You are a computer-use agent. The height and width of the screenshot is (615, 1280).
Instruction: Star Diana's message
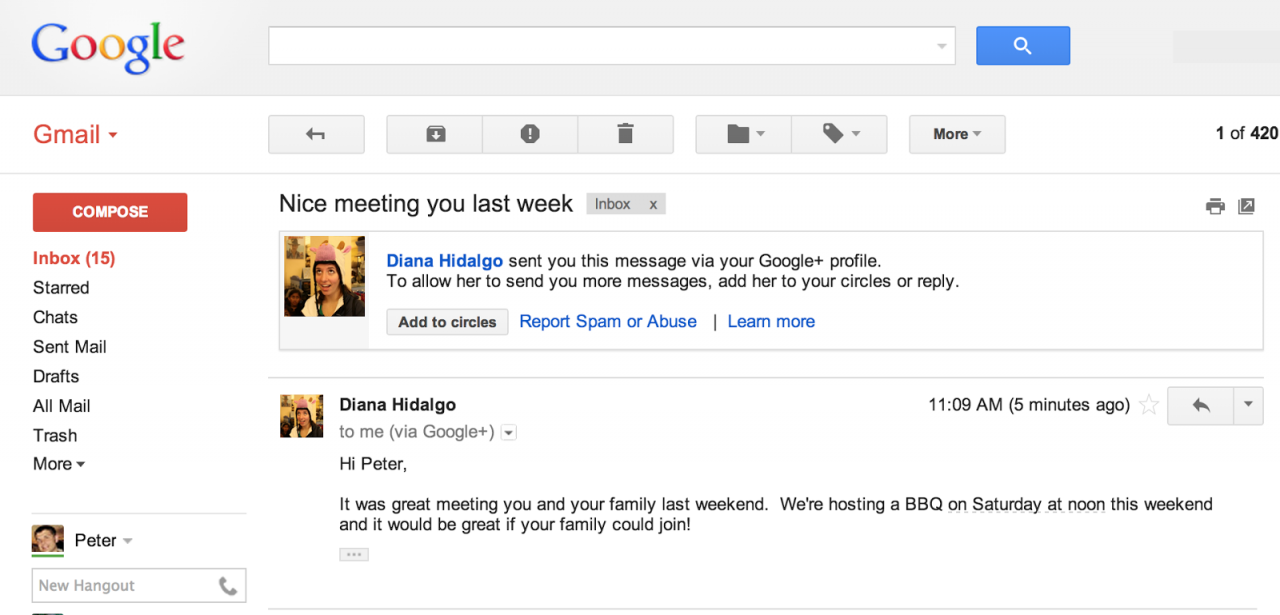(1148, 405)
